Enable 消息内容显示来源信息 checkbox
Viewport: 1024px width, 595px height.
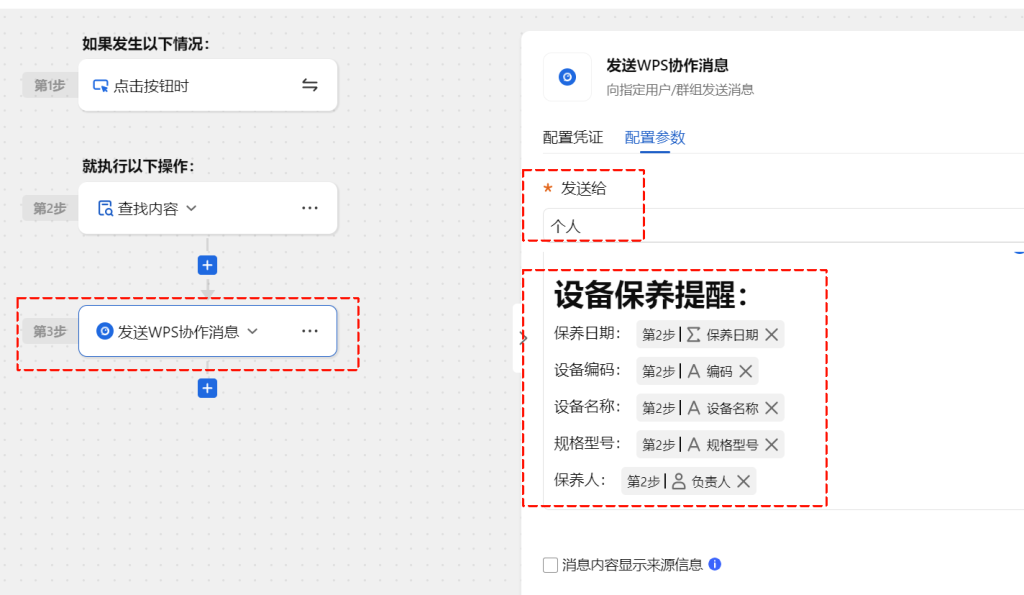[551, 565]
